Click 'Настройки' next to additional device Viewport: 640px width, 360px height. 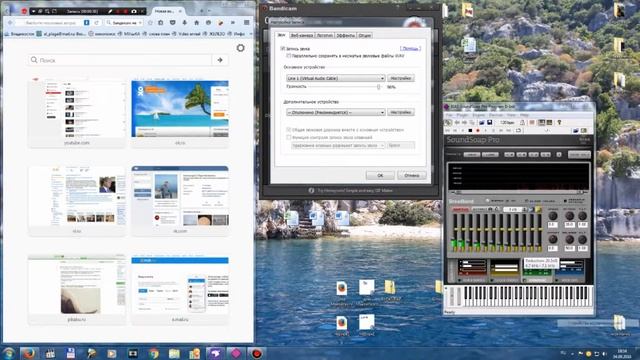[x=401, y=112]
